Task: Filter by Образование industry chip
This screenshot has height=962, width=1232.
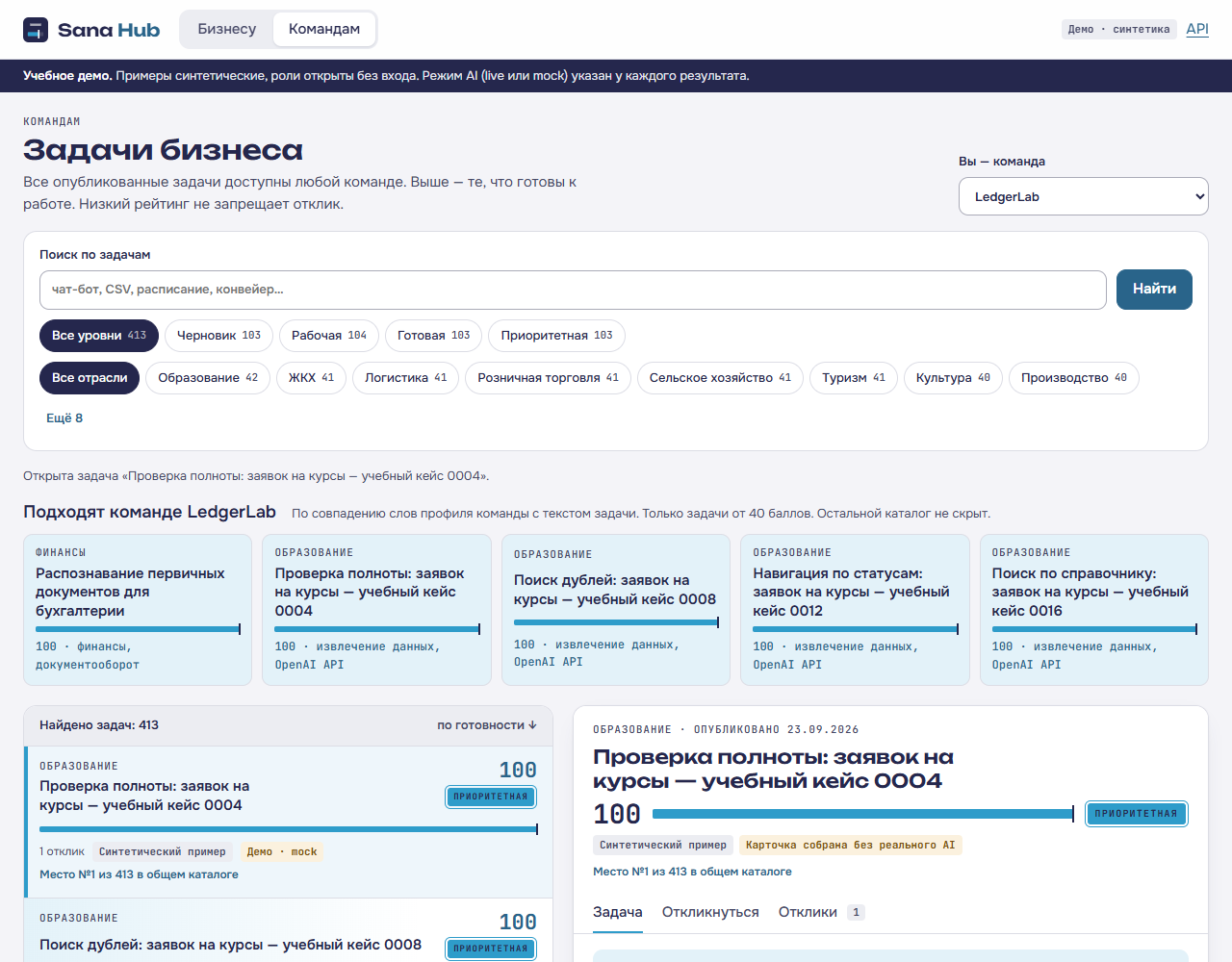Action: tap(208, 378)
